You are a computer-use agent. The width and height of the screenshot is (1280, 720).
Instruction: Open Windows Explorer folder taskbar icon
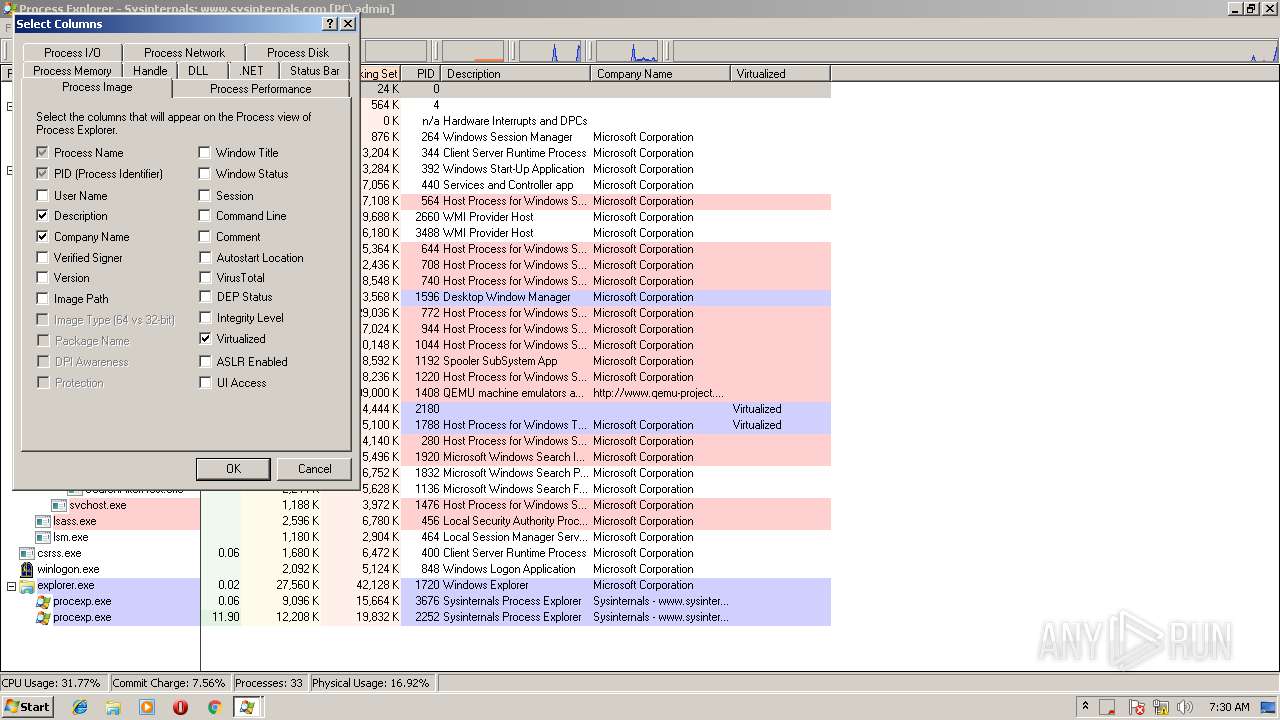113,707
